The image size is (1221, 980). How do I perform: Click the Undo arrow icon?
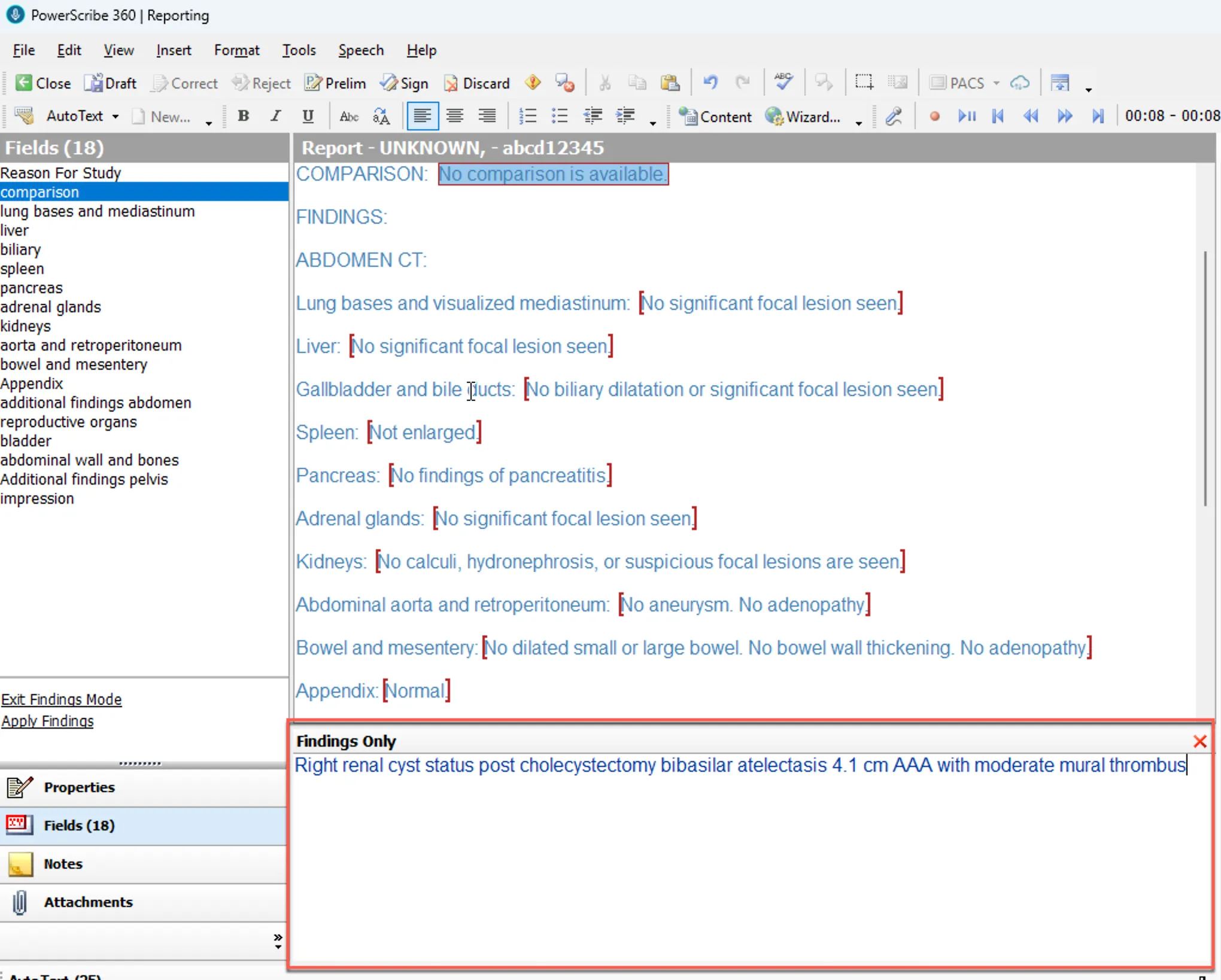tap(710, 82)
